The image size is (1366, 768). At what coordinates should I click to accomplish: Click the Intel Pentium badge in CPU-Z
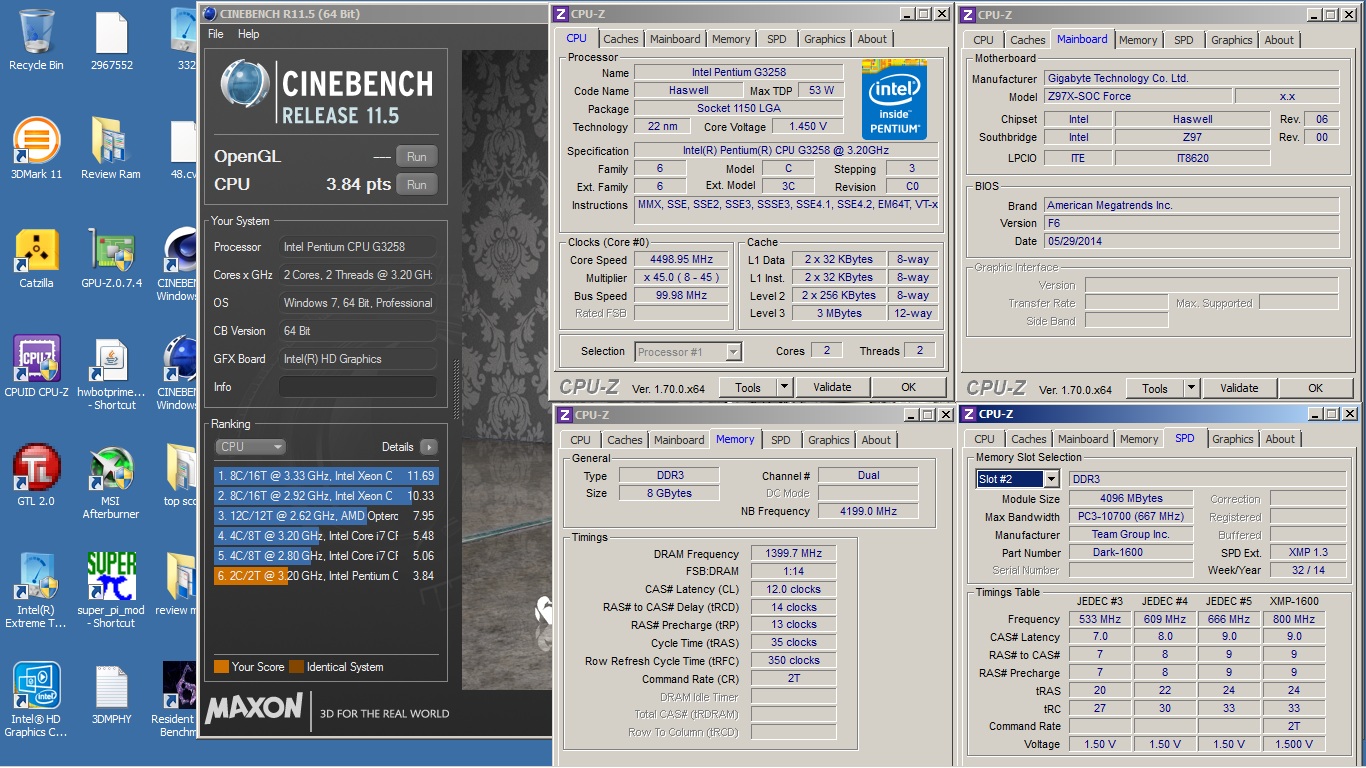894,100
